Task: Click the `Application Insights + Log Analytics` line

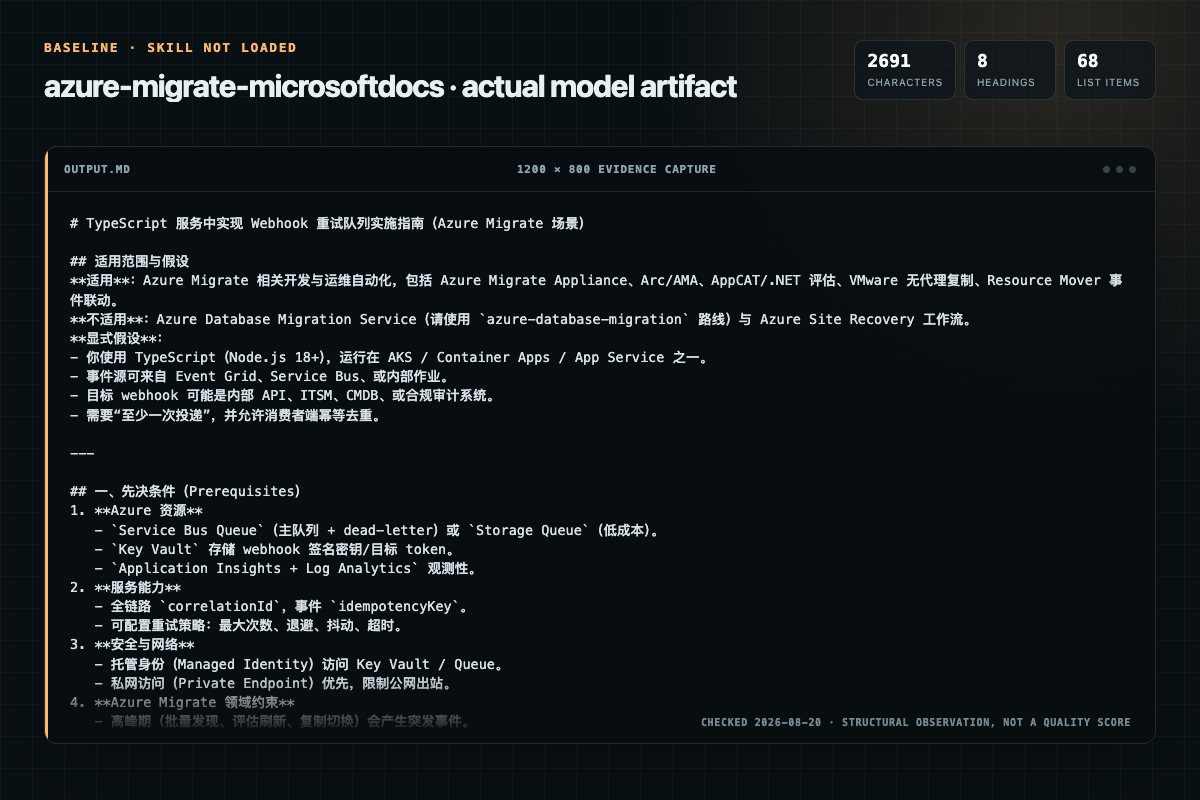Action: coord(285,569)
